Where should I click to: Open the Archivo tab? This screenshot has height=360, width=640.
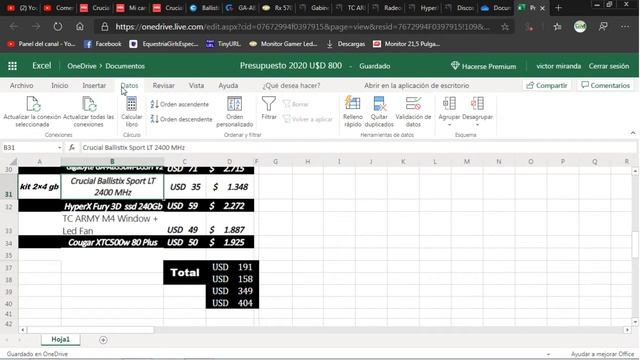click(22, 85)
